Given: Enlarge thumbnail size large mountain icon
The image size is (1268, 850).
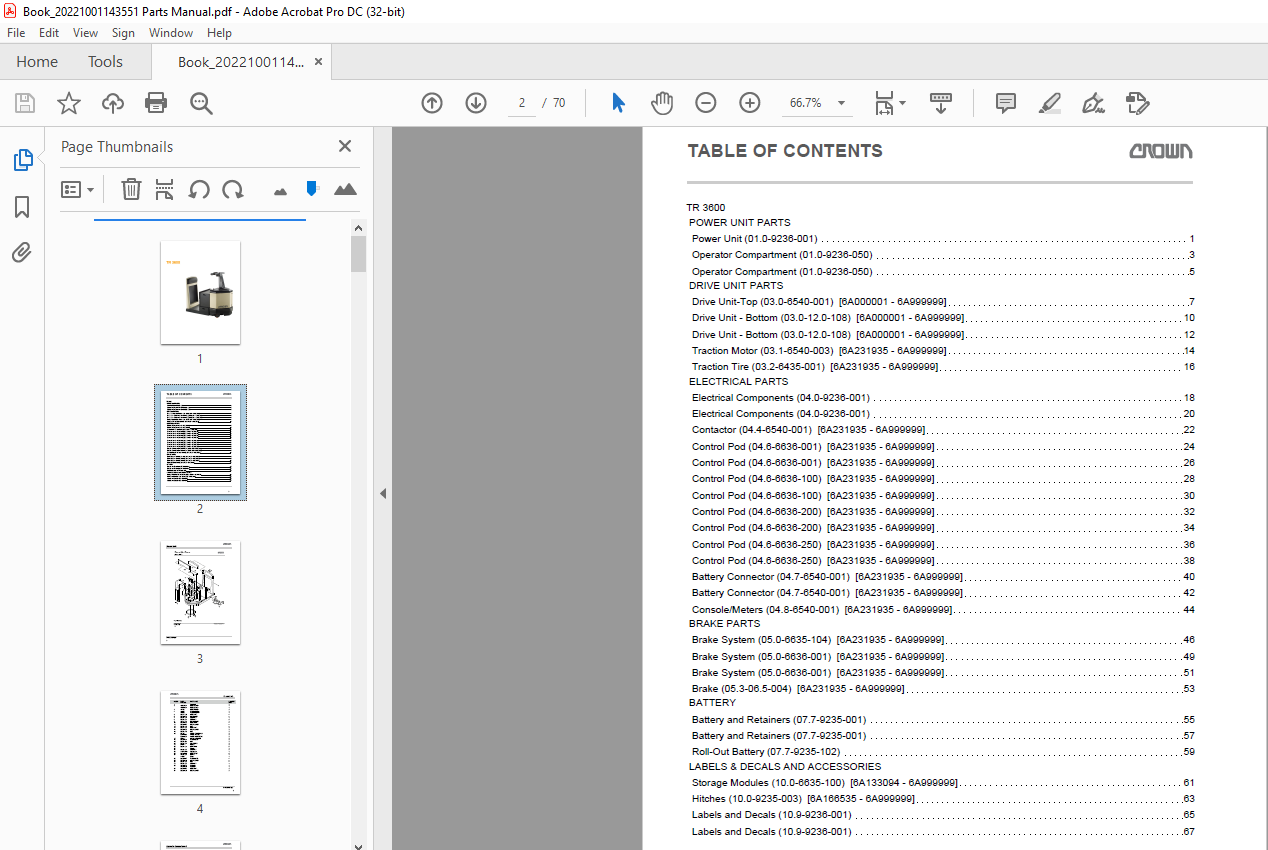Looking at the screenshot, I should [x=345, y=189].
